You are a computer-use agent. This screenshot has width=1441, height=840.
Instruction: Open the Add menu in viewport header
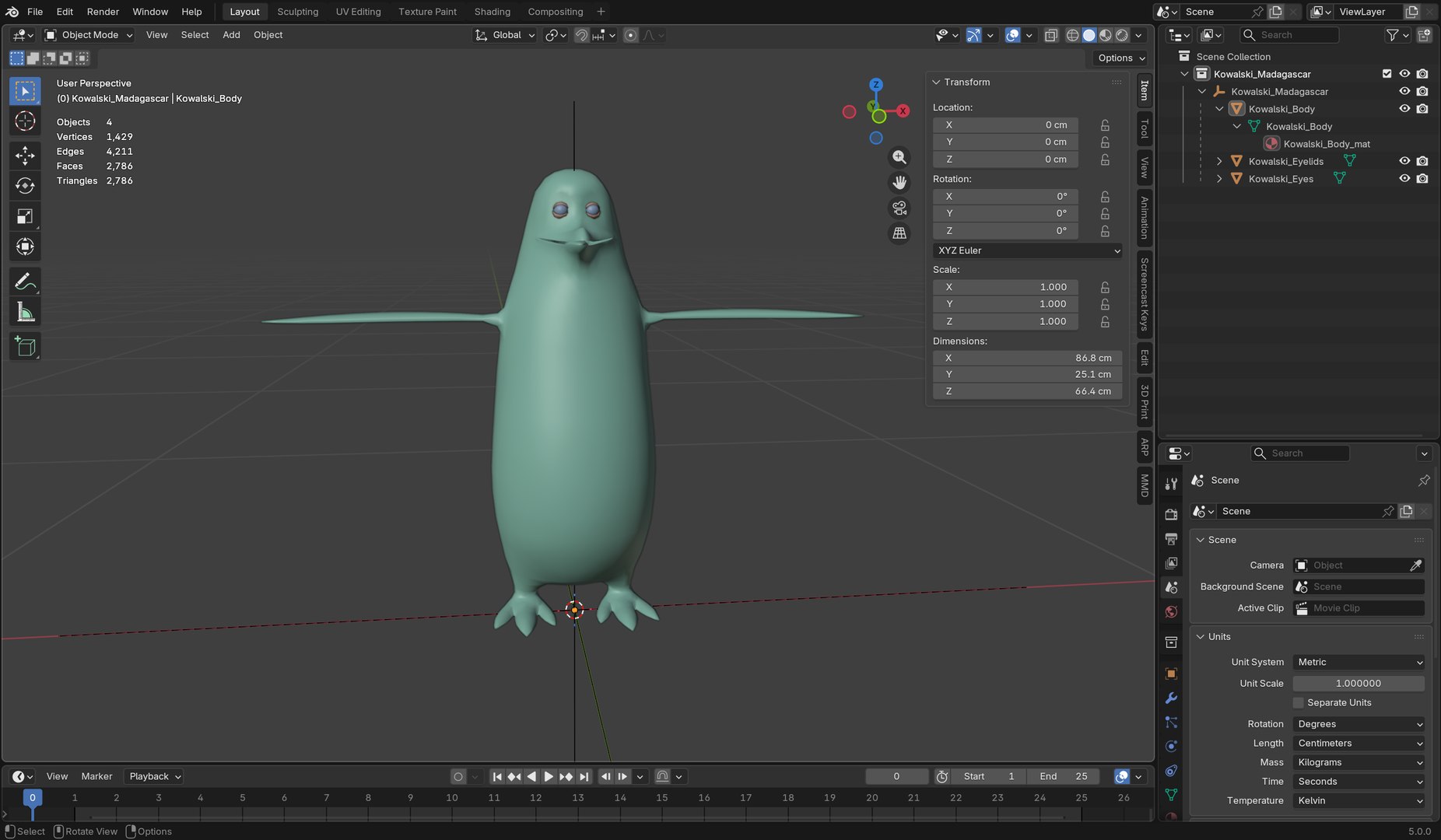tap(231, 35)
